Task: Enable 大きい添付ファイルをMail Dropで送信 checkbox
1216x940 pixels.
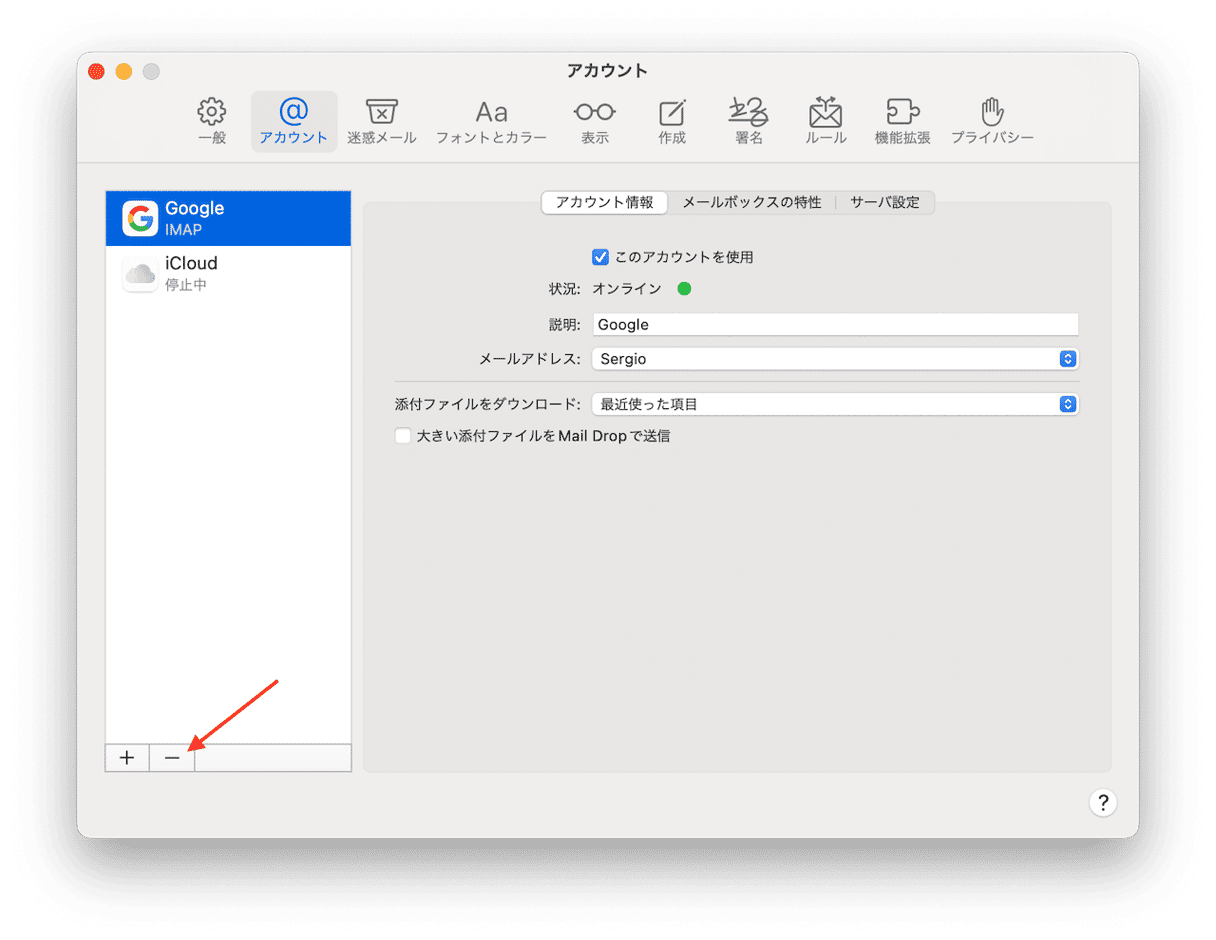Action: coord(403,436)
